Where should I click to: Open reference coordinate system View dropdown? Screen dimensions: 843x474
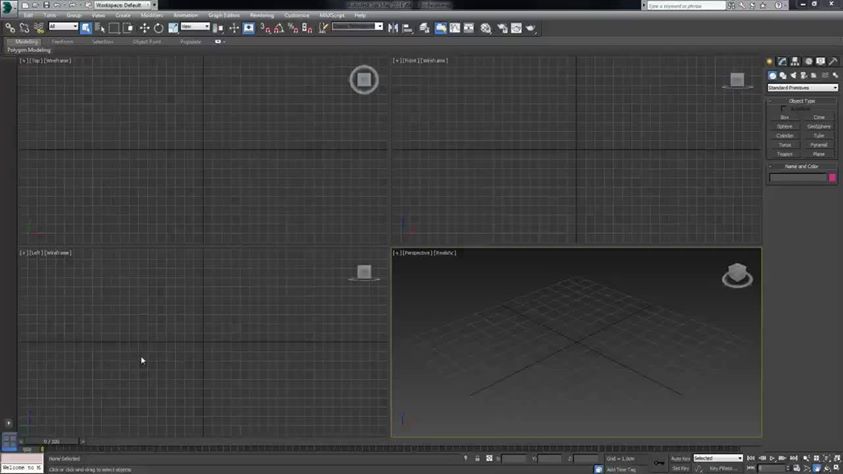point(195,26)
